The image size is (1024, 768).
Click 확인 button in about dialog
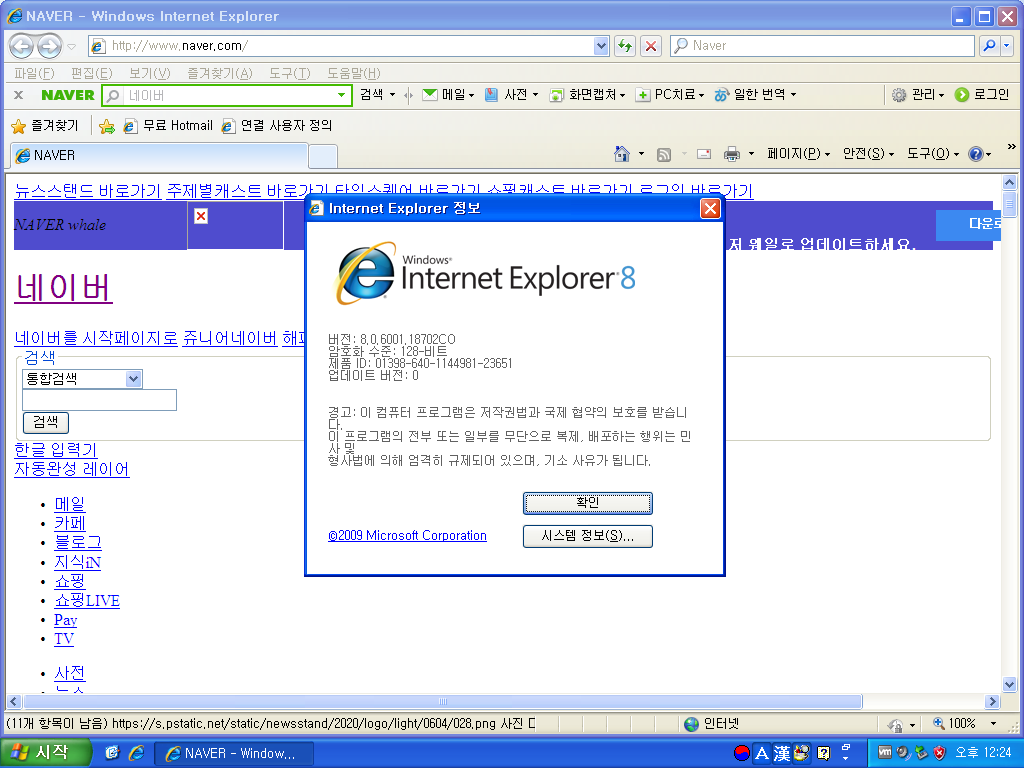point(588,503)
